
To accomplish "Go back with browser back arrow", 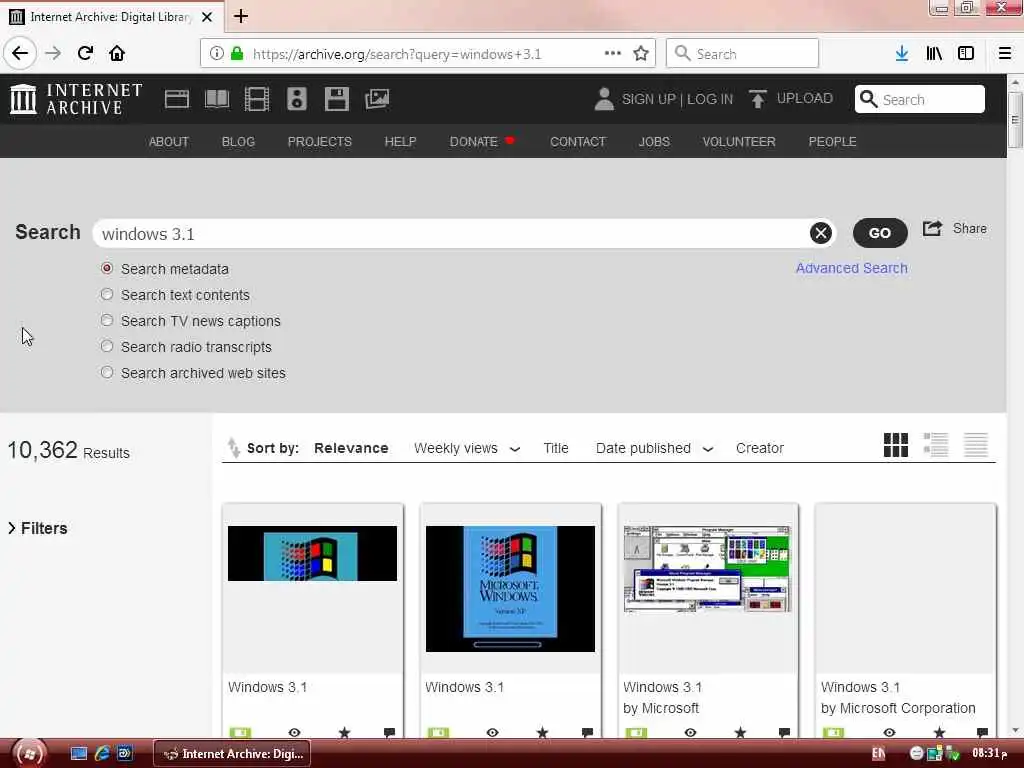I will (20, 54).
